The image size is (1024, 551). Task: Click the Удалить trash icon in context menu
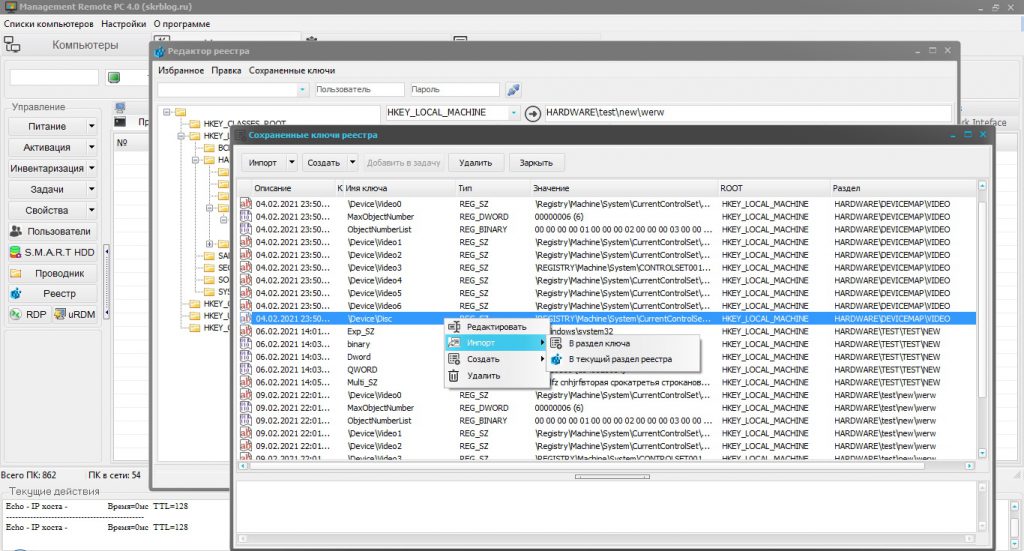[454, 375]
